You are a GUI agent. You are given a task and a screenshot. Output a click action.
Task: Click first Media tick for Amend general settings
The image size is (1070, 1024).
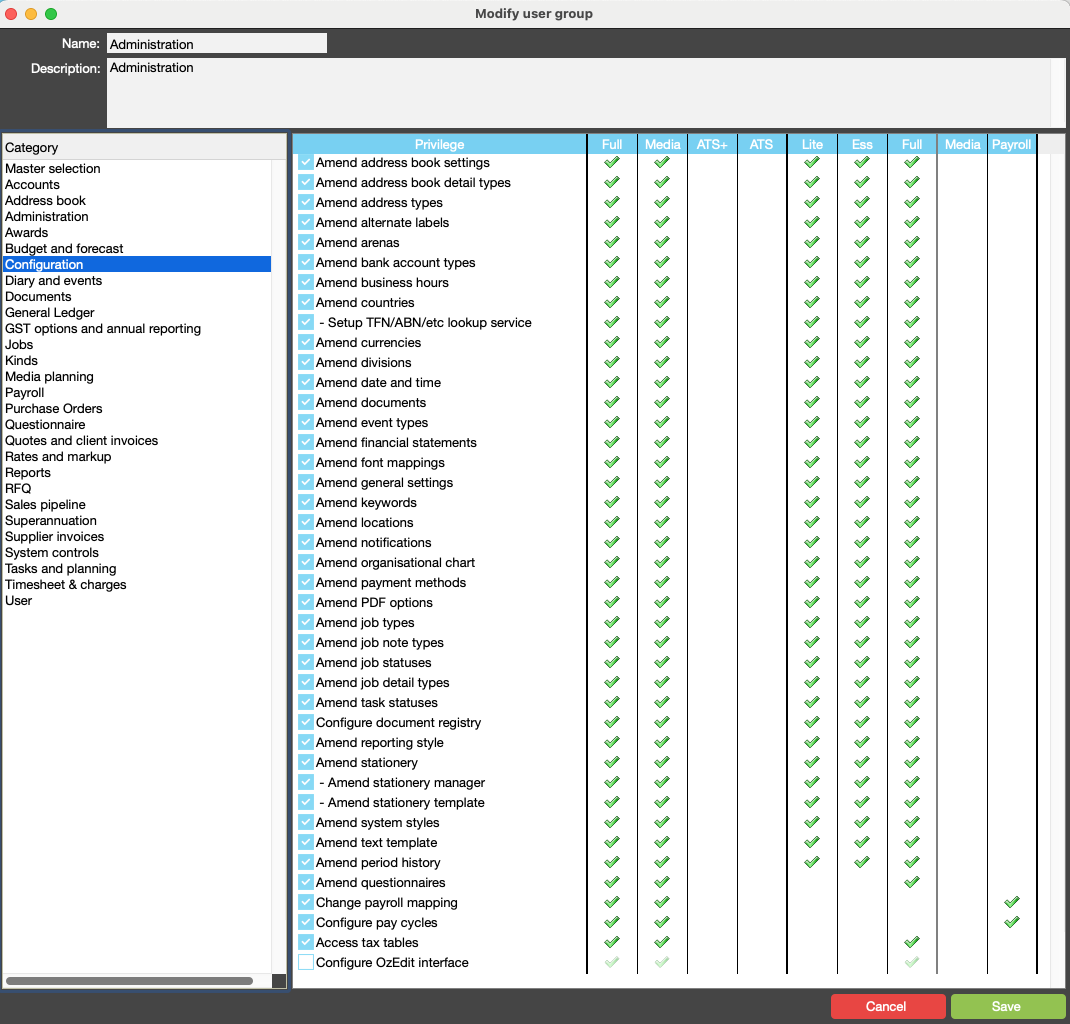662,482
